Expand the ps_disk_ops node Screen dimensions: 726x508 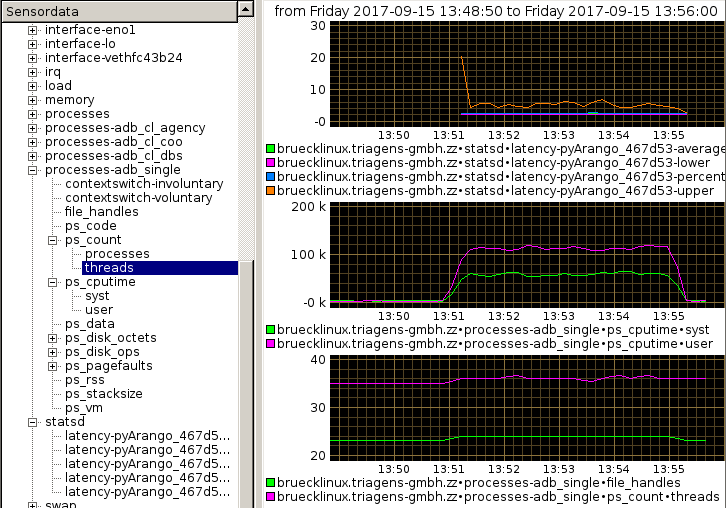[x=52, y=352]
